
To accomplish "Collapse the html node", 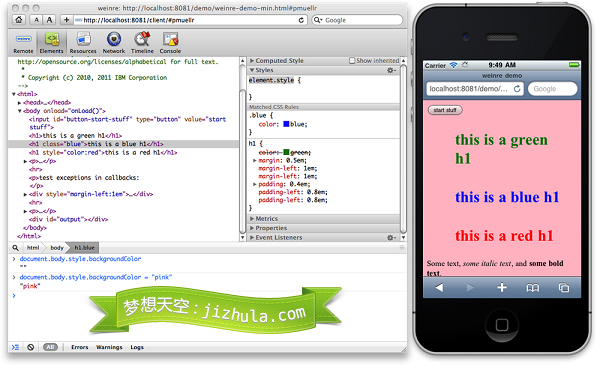I will pyautogui.click(x=14, y=94).
